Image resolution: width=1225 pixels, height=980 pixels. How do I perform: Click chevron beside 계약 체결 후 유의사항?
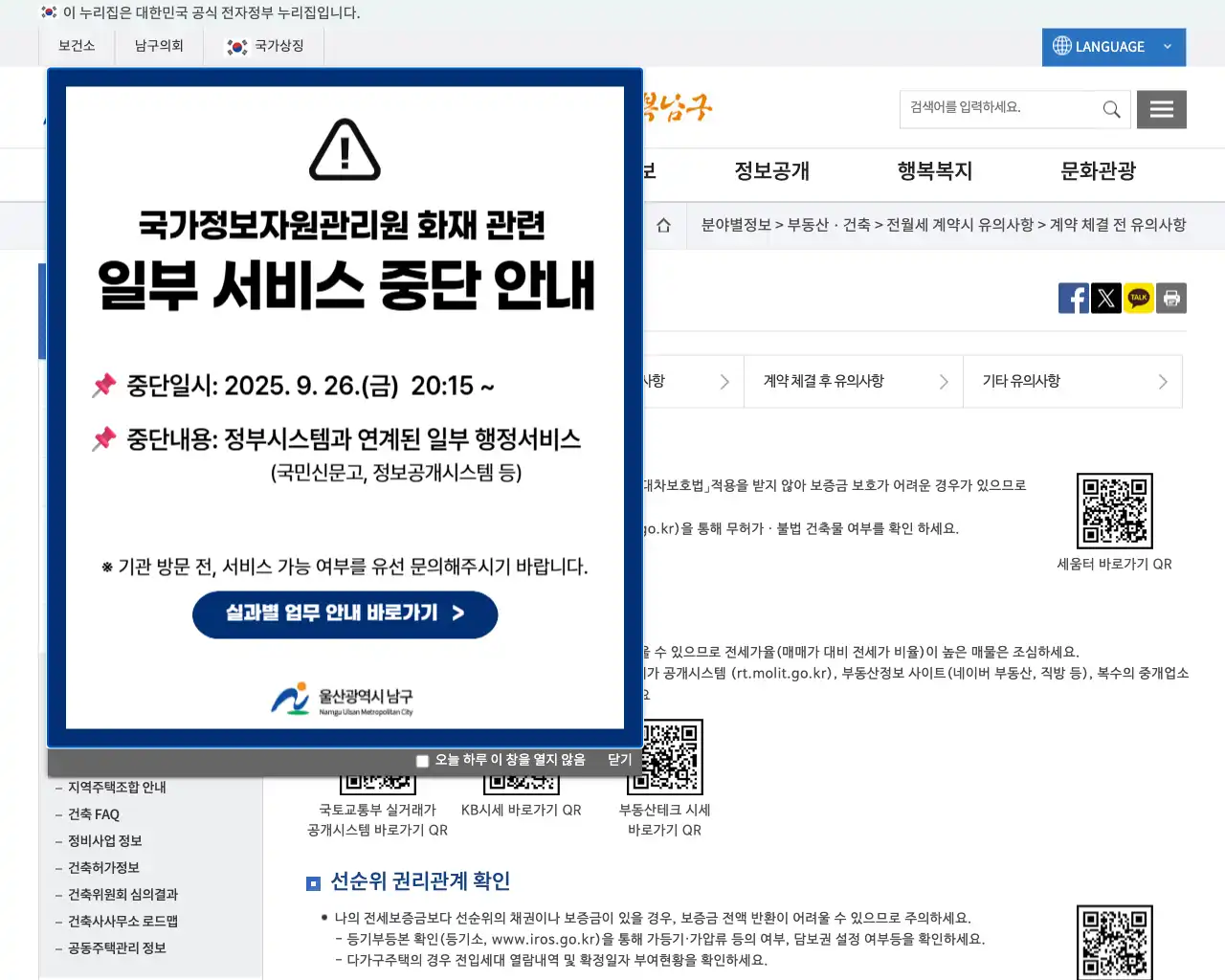[944, 382]
